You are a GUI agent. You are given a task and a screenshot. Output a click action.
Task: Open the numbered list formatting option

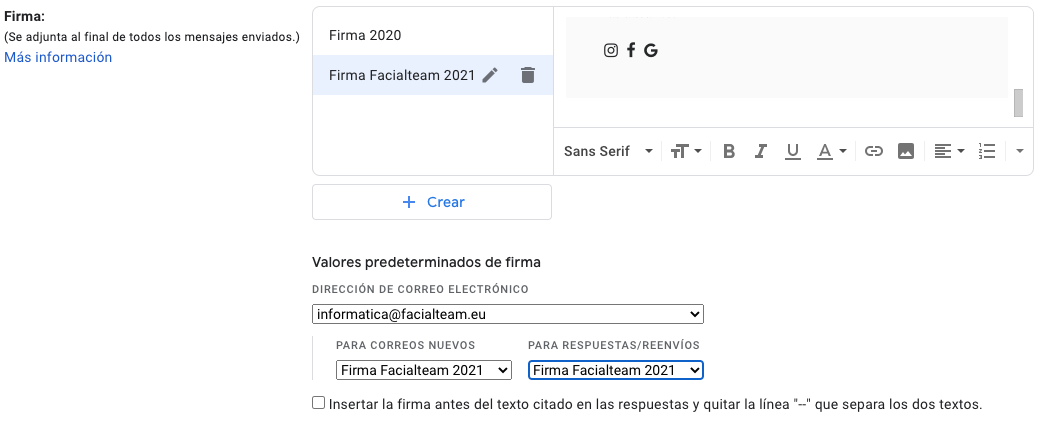[987, 151]
